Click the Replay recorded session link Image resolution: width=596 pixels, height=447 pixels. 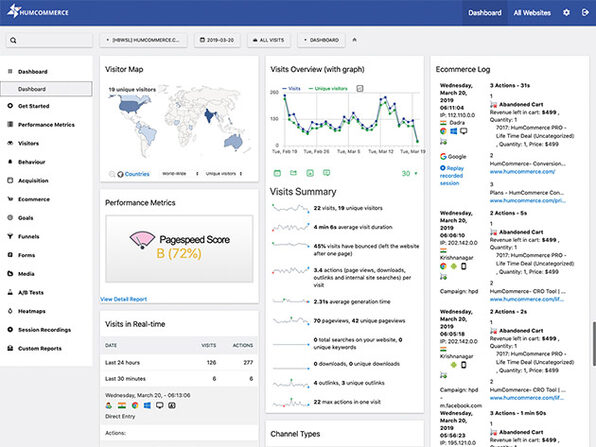(x=452, y=176)
